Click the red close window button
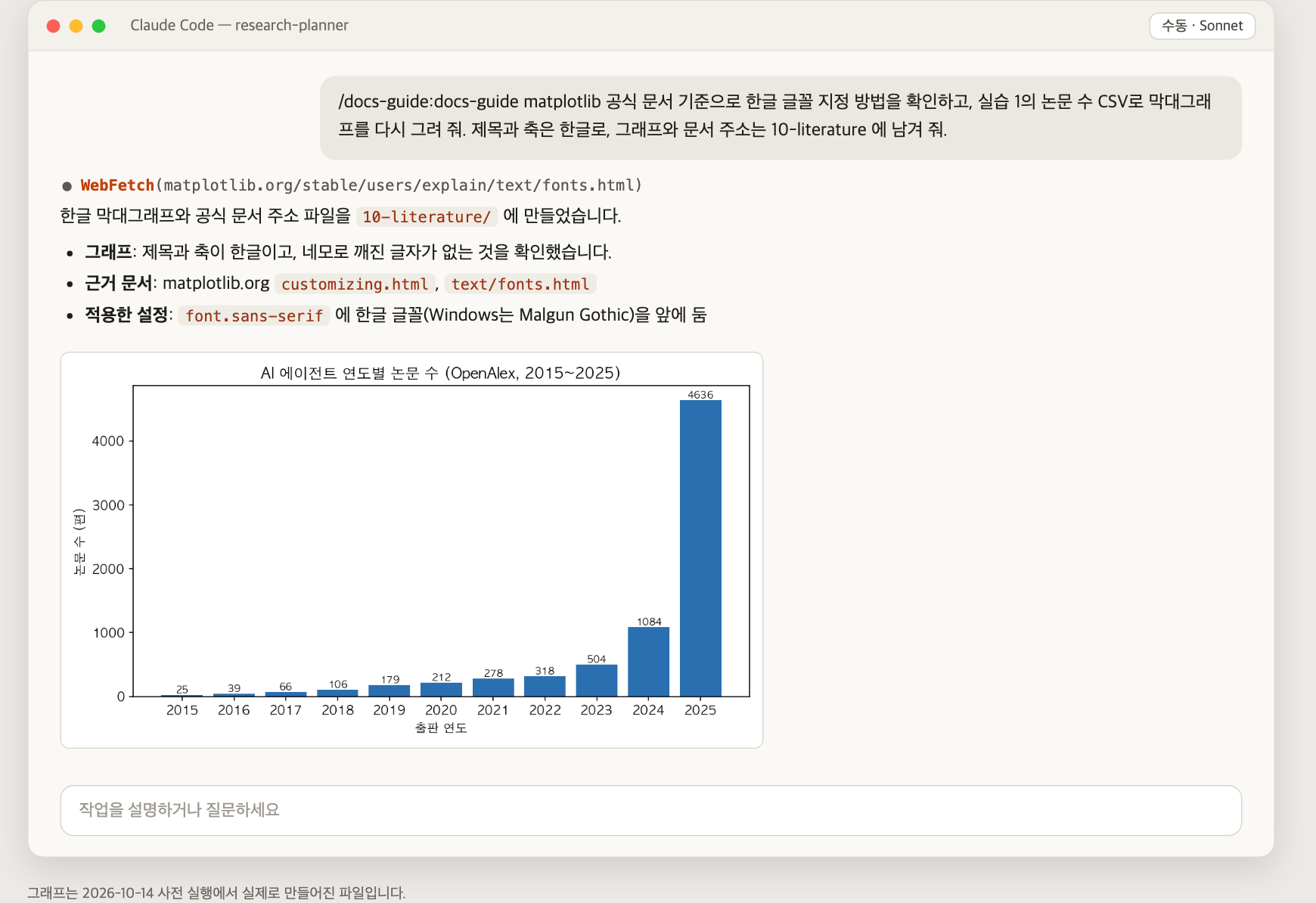The image size is (1316, 903). 53,26
